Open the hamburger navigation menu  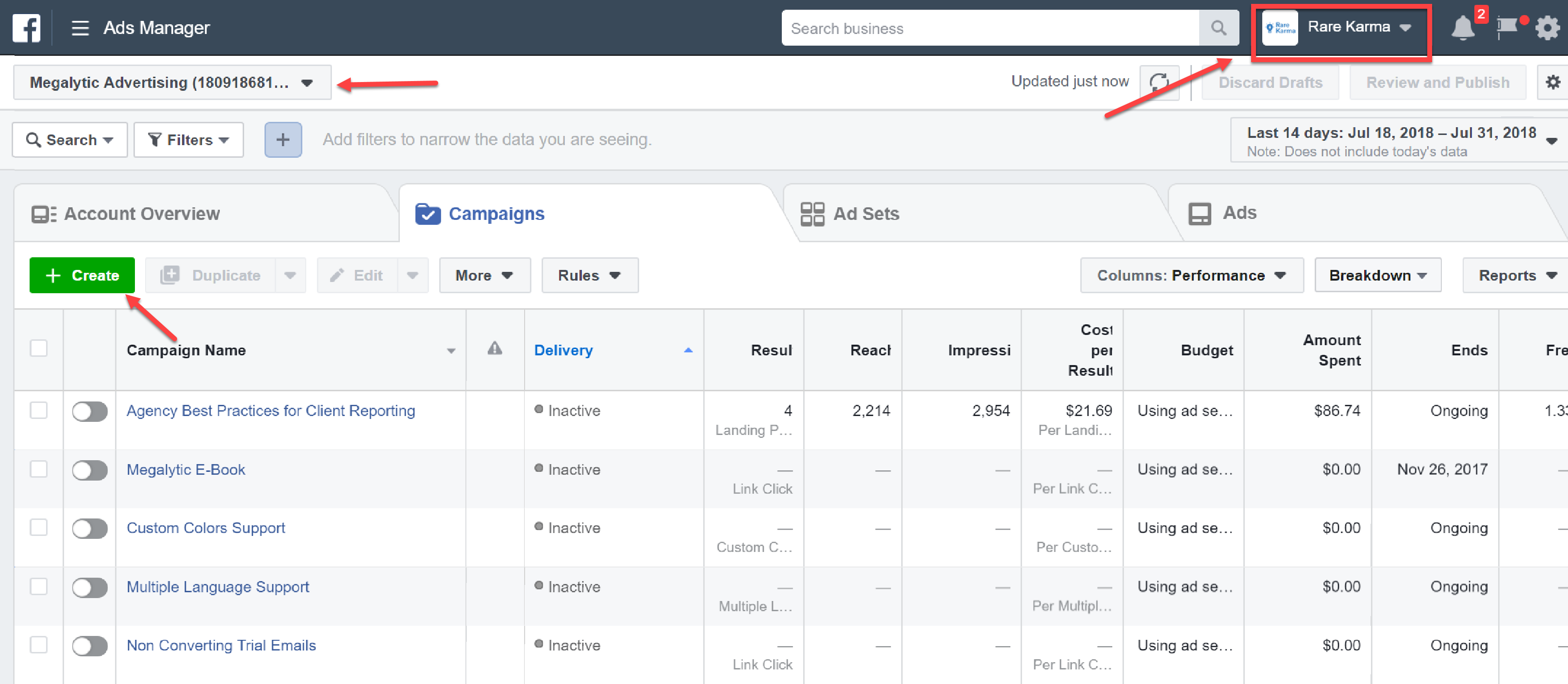[81, 28]
